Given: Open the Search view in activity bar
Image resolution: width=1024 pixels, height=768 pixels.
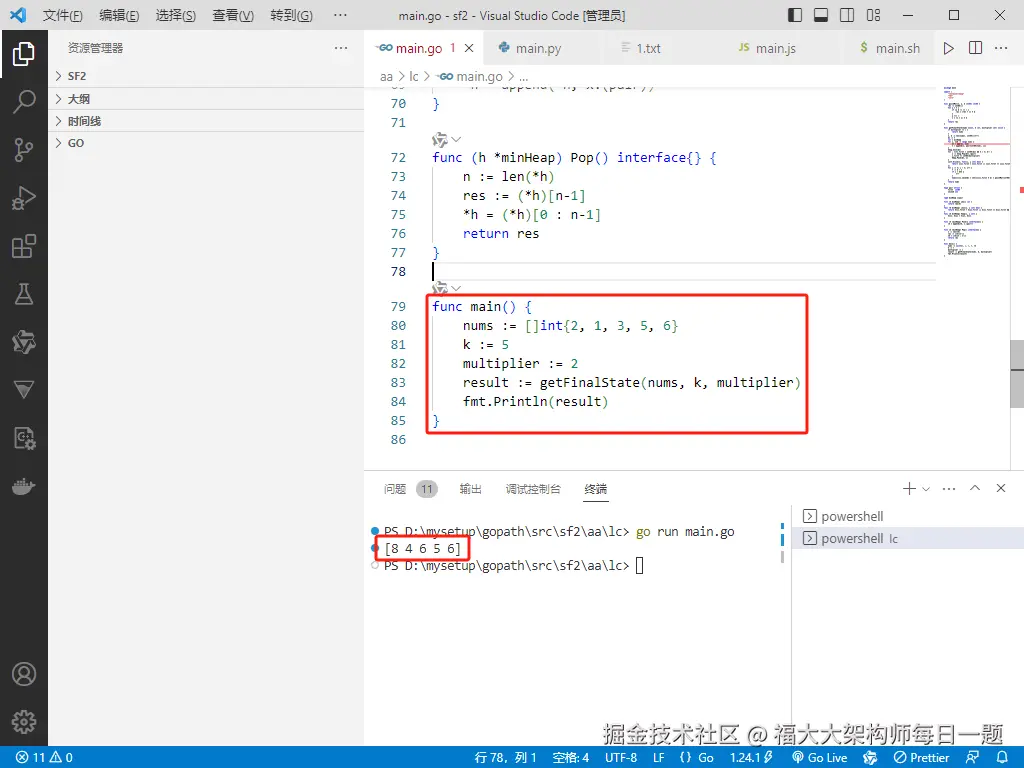Looking at the screenshot, I should 24,102.
